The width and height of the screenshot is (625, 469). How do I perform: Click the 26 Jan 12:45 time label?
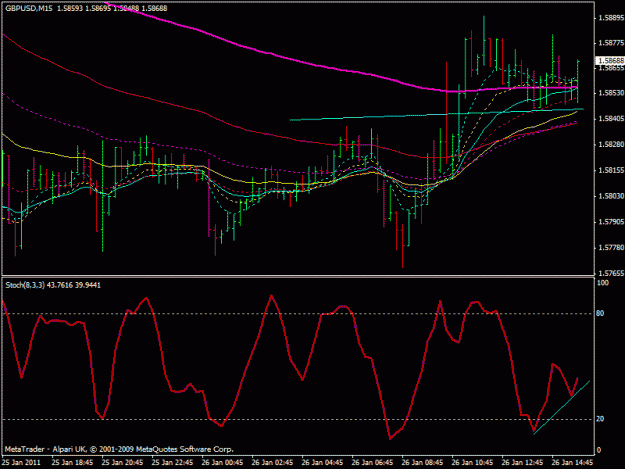(523, 463)
